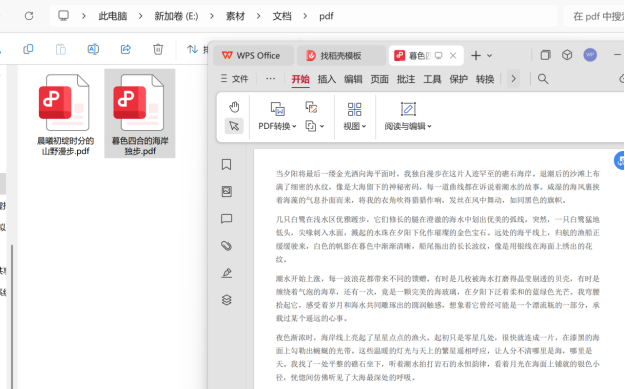
Task: Switch to the 开始 ribbon tab
Action: (x=301, y=79)
